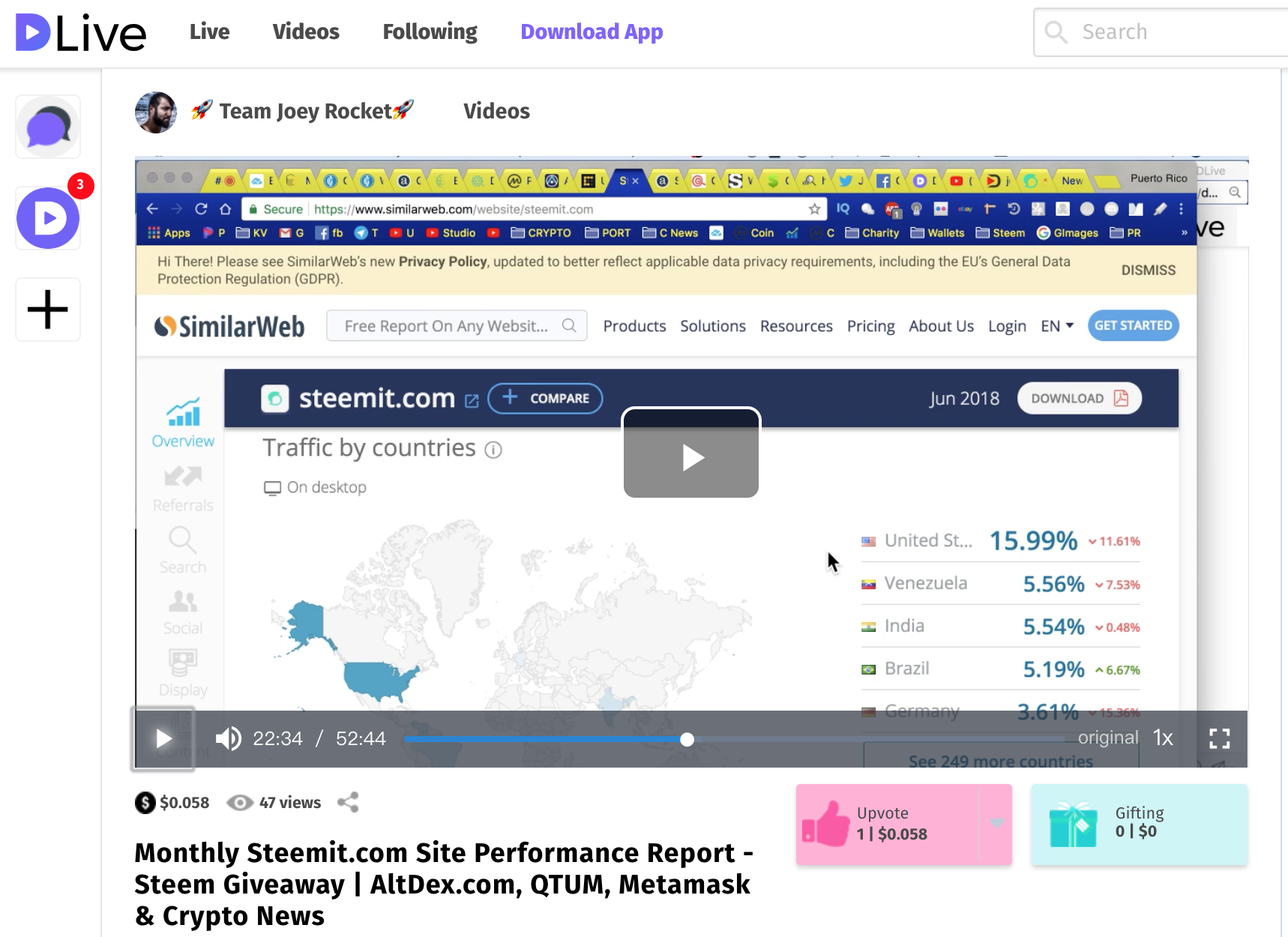Upvote the video with the pink Upvote button
Viewport: 1288px width, 937px height.
[x=888, y=824]
